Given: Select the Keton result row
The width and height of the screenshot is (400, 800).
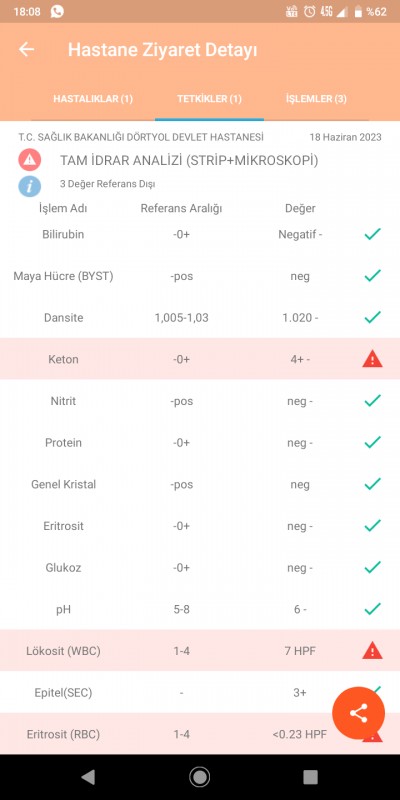Looking at the screenshot, I should 200,359.
